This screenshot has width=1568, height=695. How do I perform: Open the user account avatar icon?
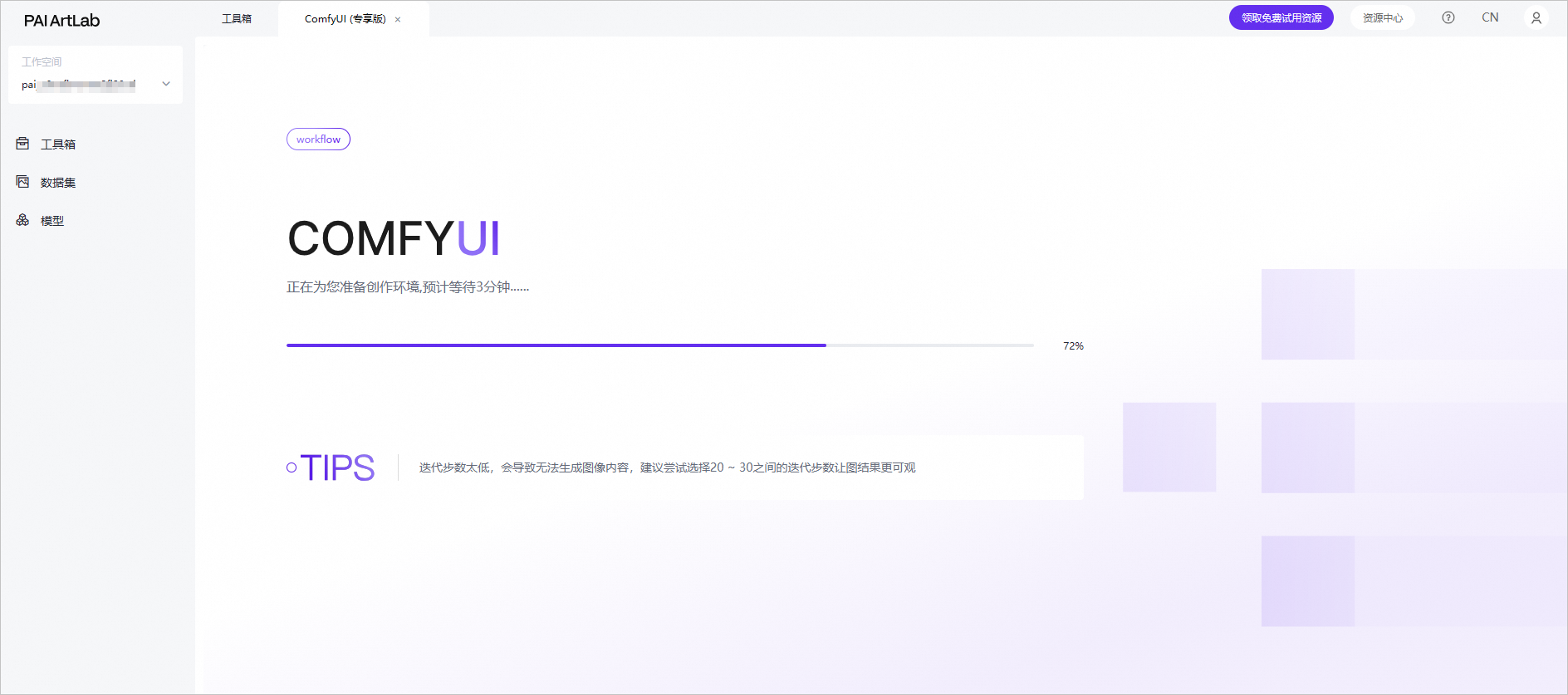(x=1536, y=17)
